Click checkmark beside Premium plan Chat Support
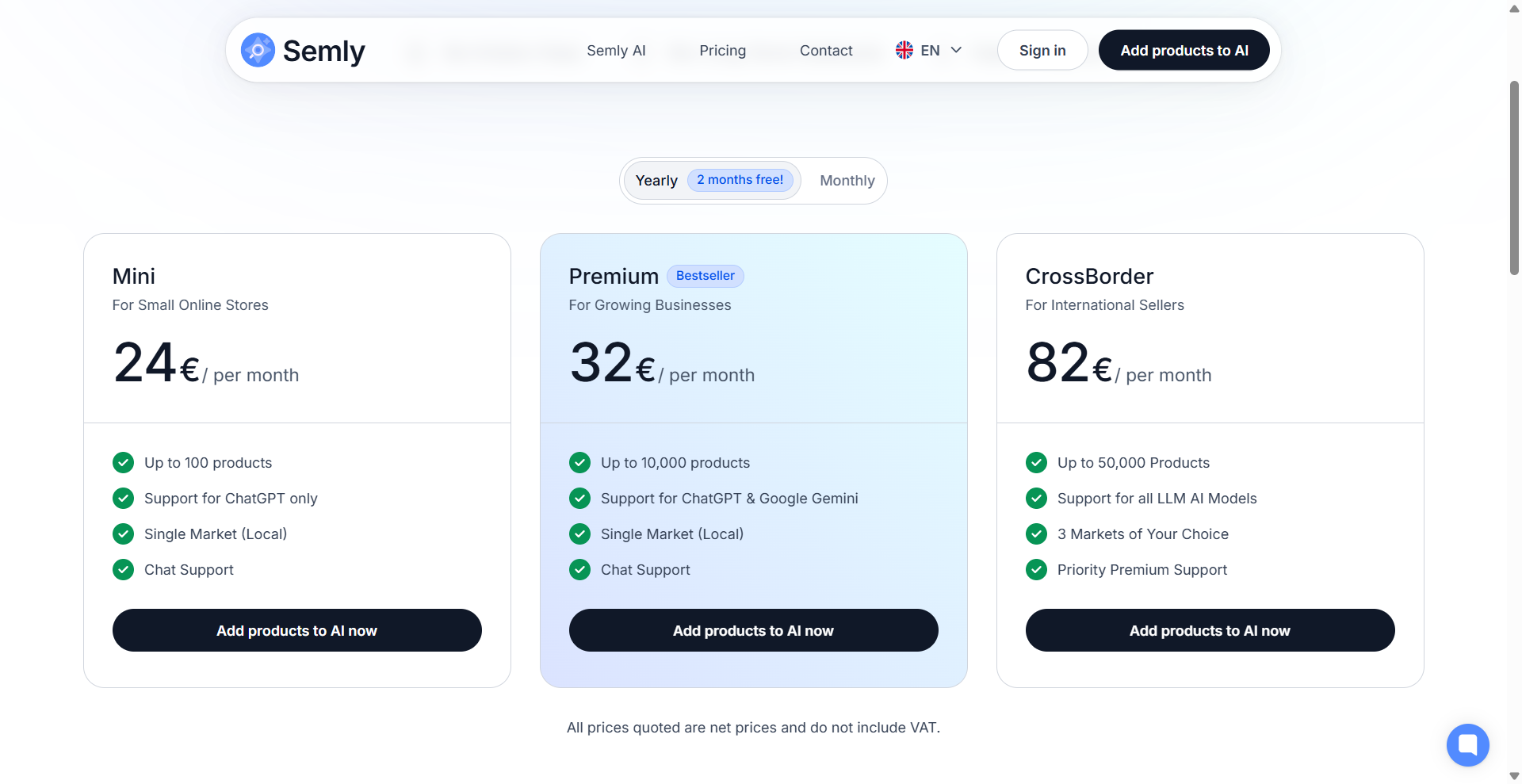The height and width of the screenshot is (784, 1522). (x=580, y=569)
